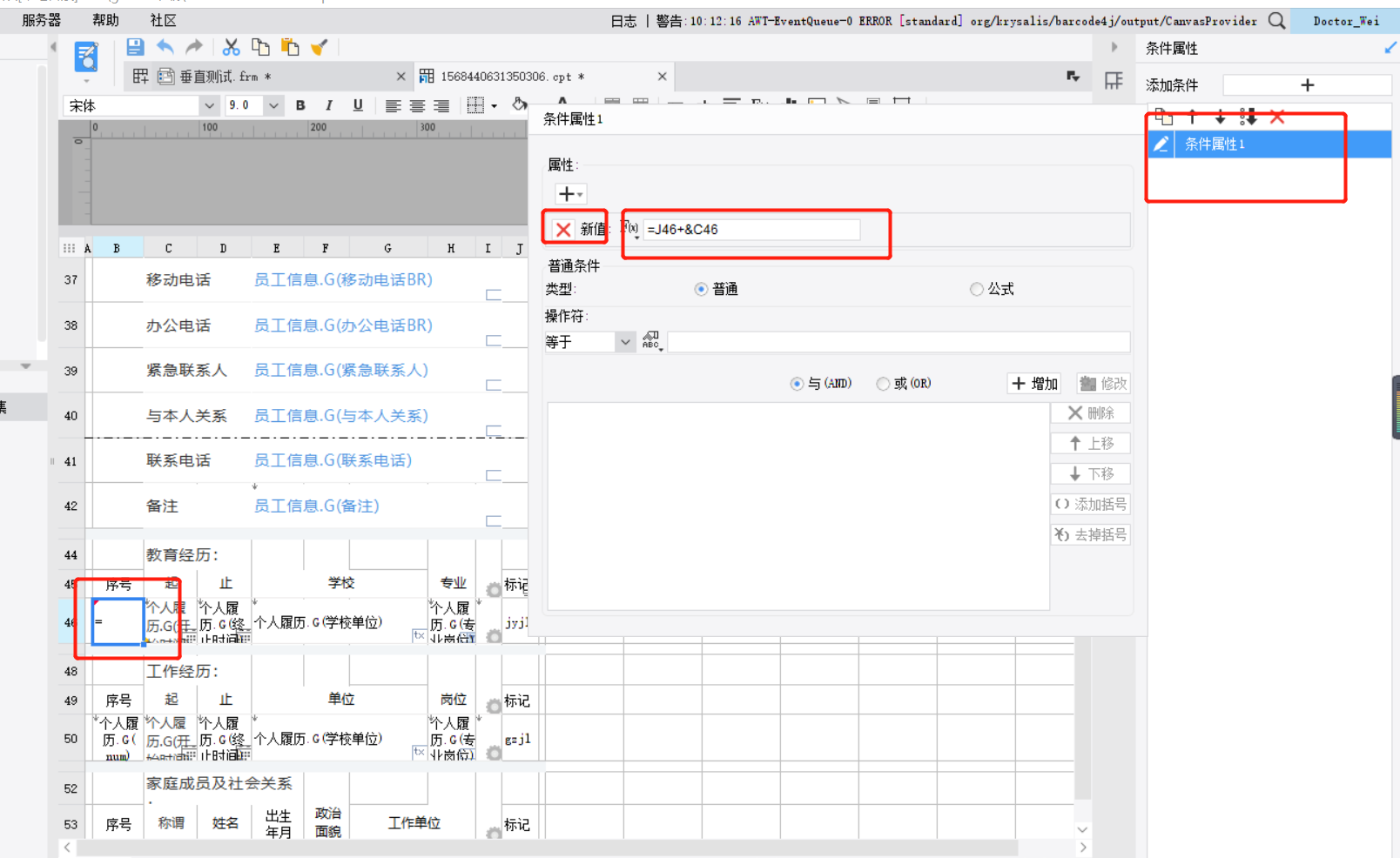Click the 删除 condition button
This screenshot has height=858, width=1400.
(1090, 413)
